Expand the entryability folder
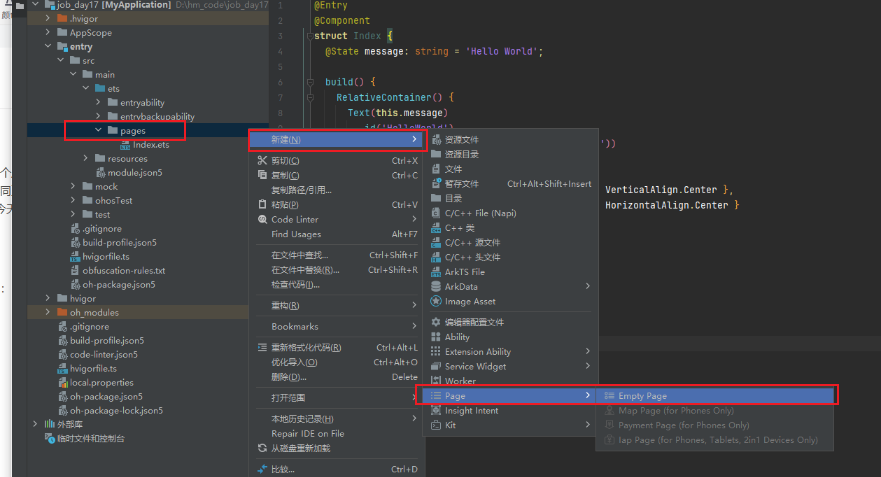The width and height of the screenshot is (881, 477). (x=98, y=102)
